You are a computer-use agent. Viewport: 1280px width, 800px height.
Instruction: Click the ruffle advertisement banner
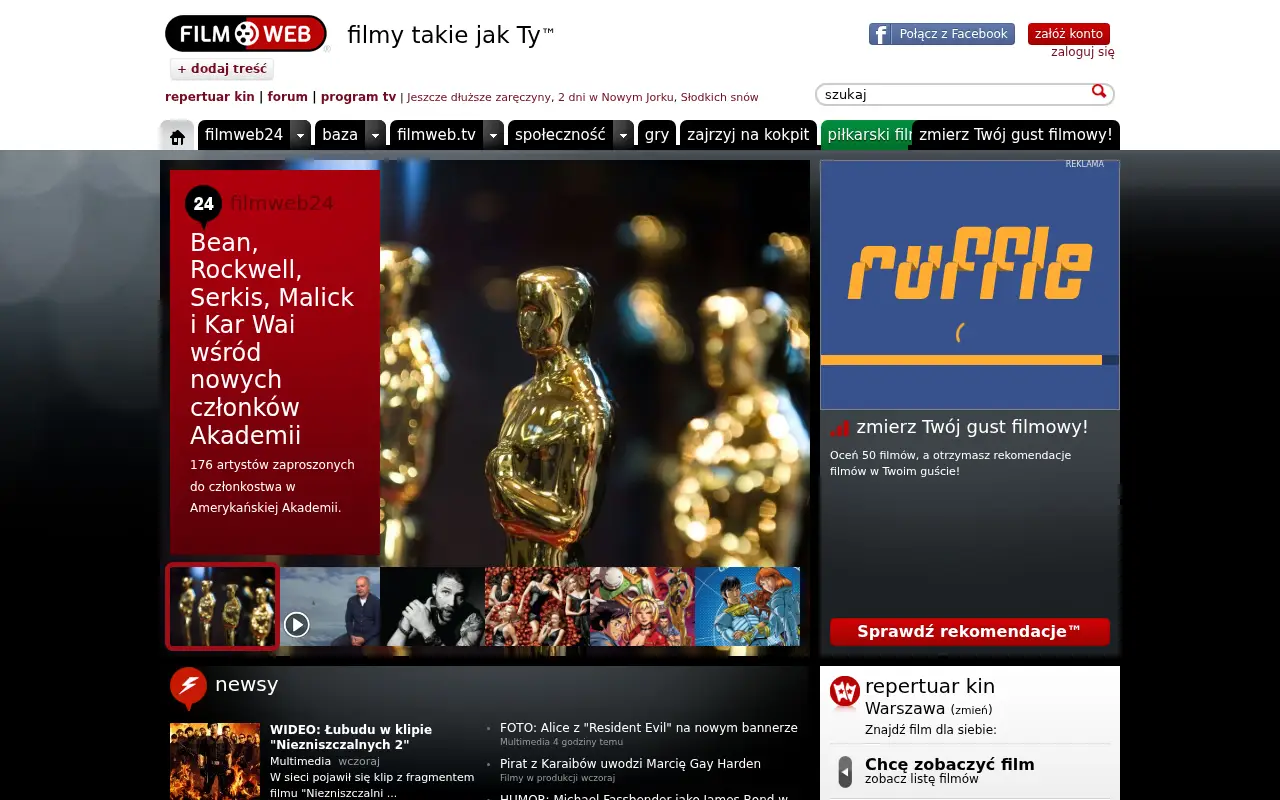(970, 285)
